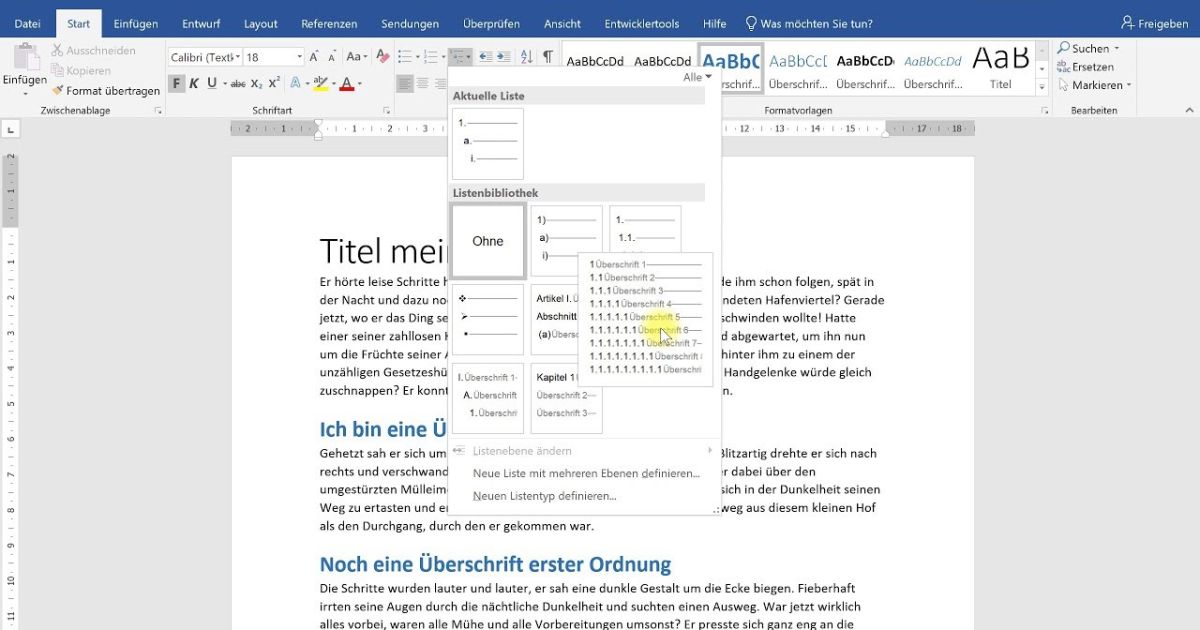The image size is (1200, 630).
Task: Center the paragraph text
Action: (x=423, y=84)
